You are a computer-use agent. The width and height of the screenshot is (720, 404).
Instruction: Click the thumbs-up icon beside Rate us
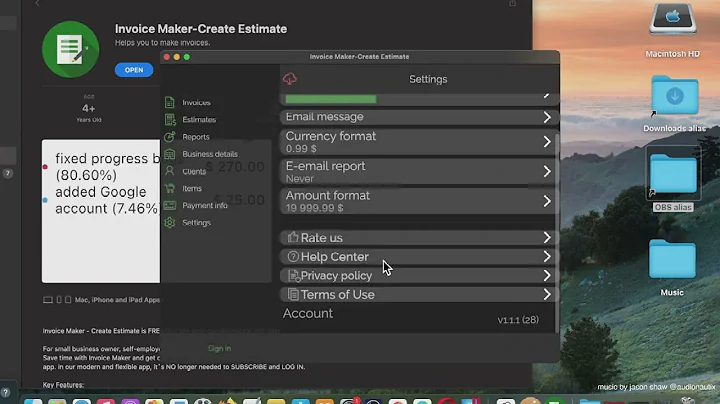[x=292, y=237]
